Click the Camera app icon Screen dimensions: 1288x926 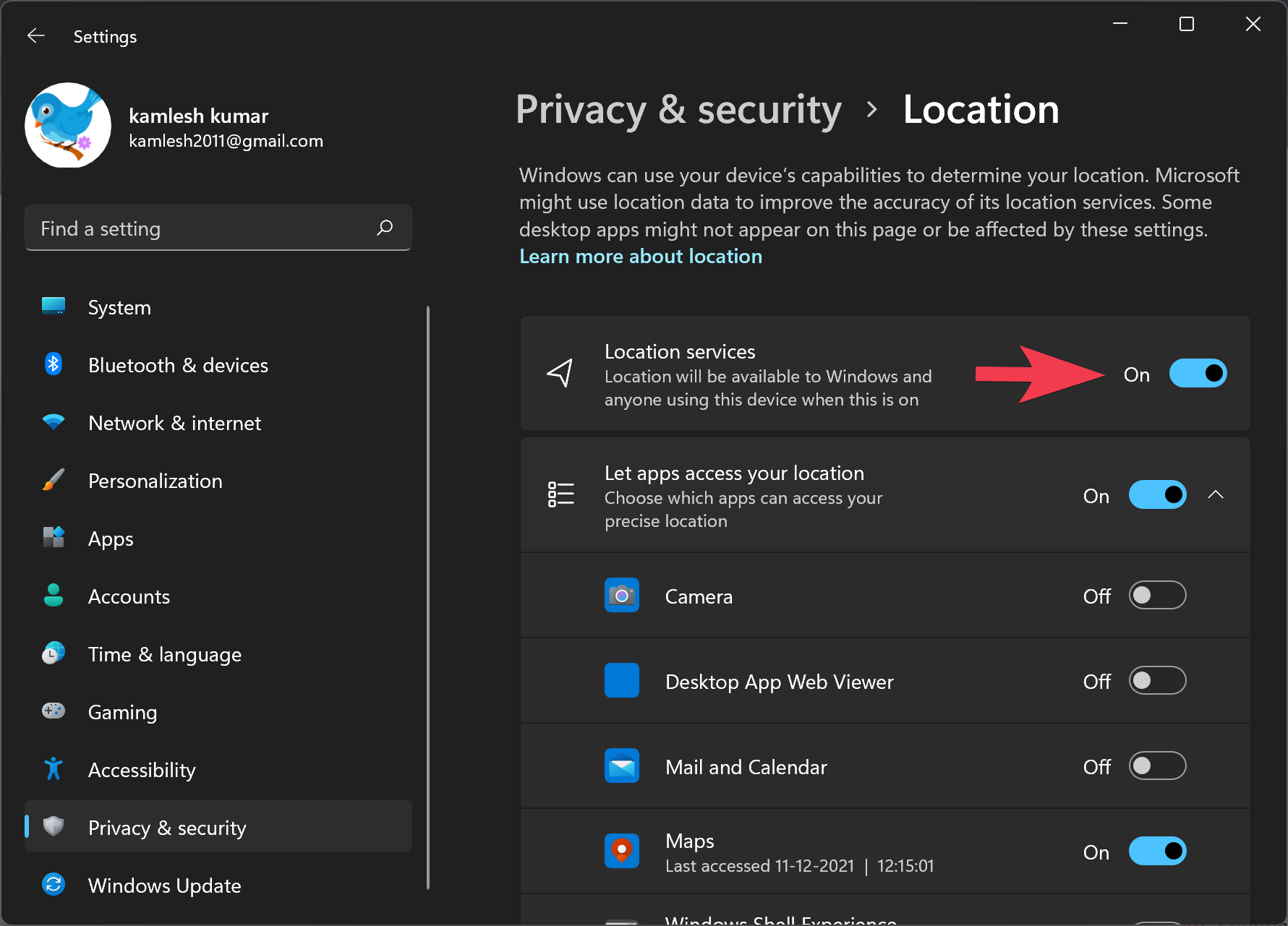pyautogui.click(x=622, y=595)
